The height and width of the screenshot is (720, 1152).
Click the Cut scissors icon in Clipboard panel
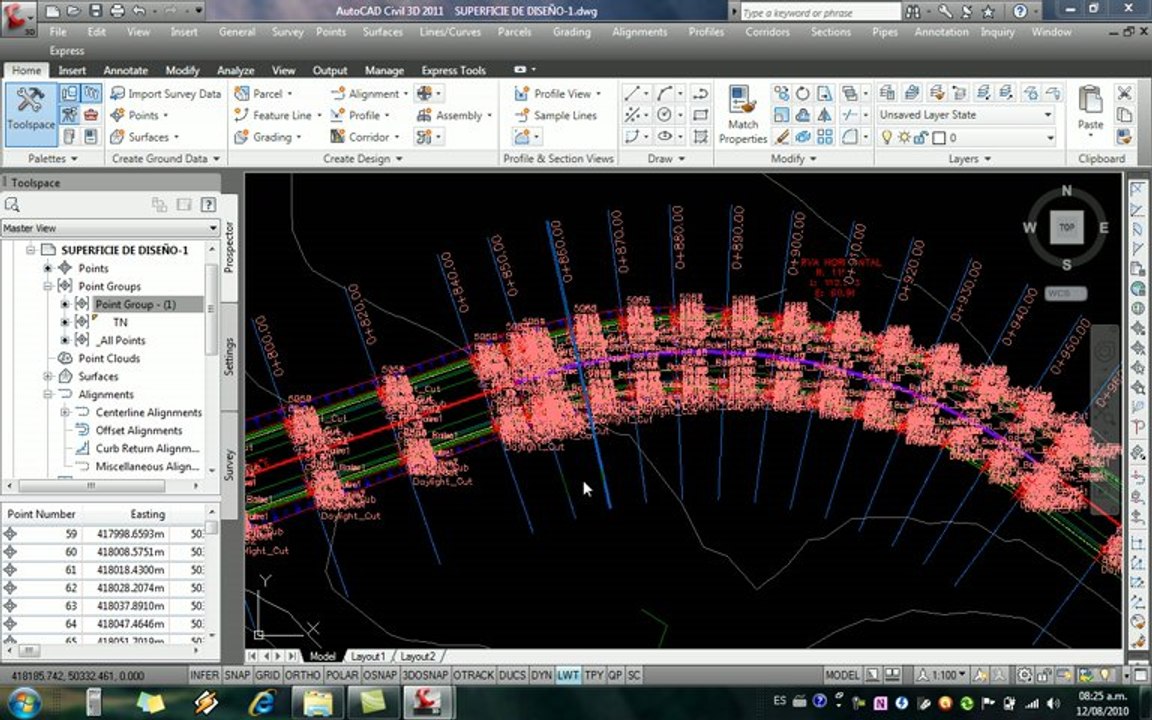[1124, 93]
